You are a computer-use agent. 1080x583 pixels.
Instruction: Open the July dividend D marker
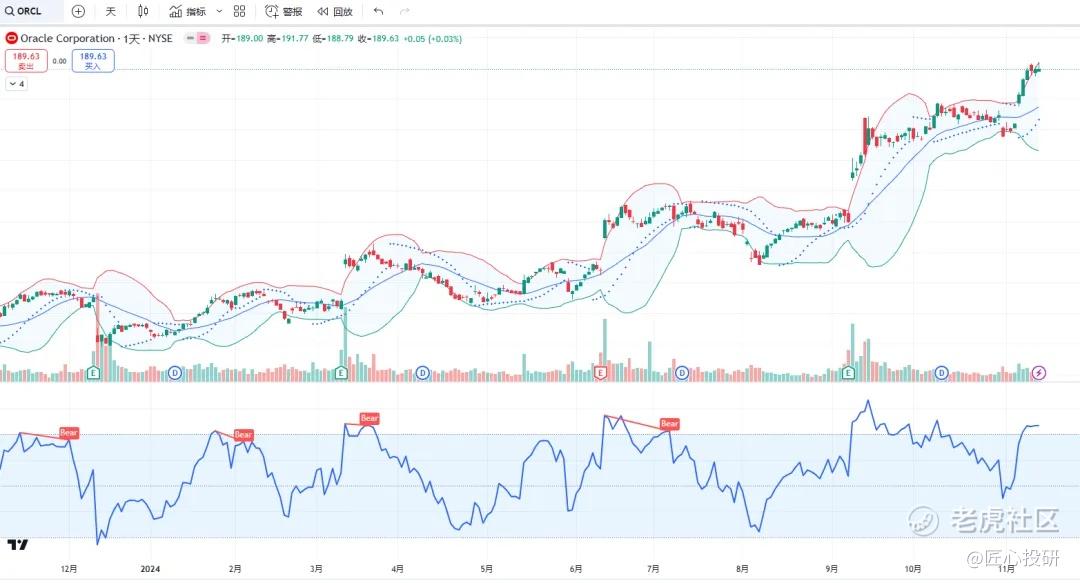pyautogui.click(x=682, y=373)
